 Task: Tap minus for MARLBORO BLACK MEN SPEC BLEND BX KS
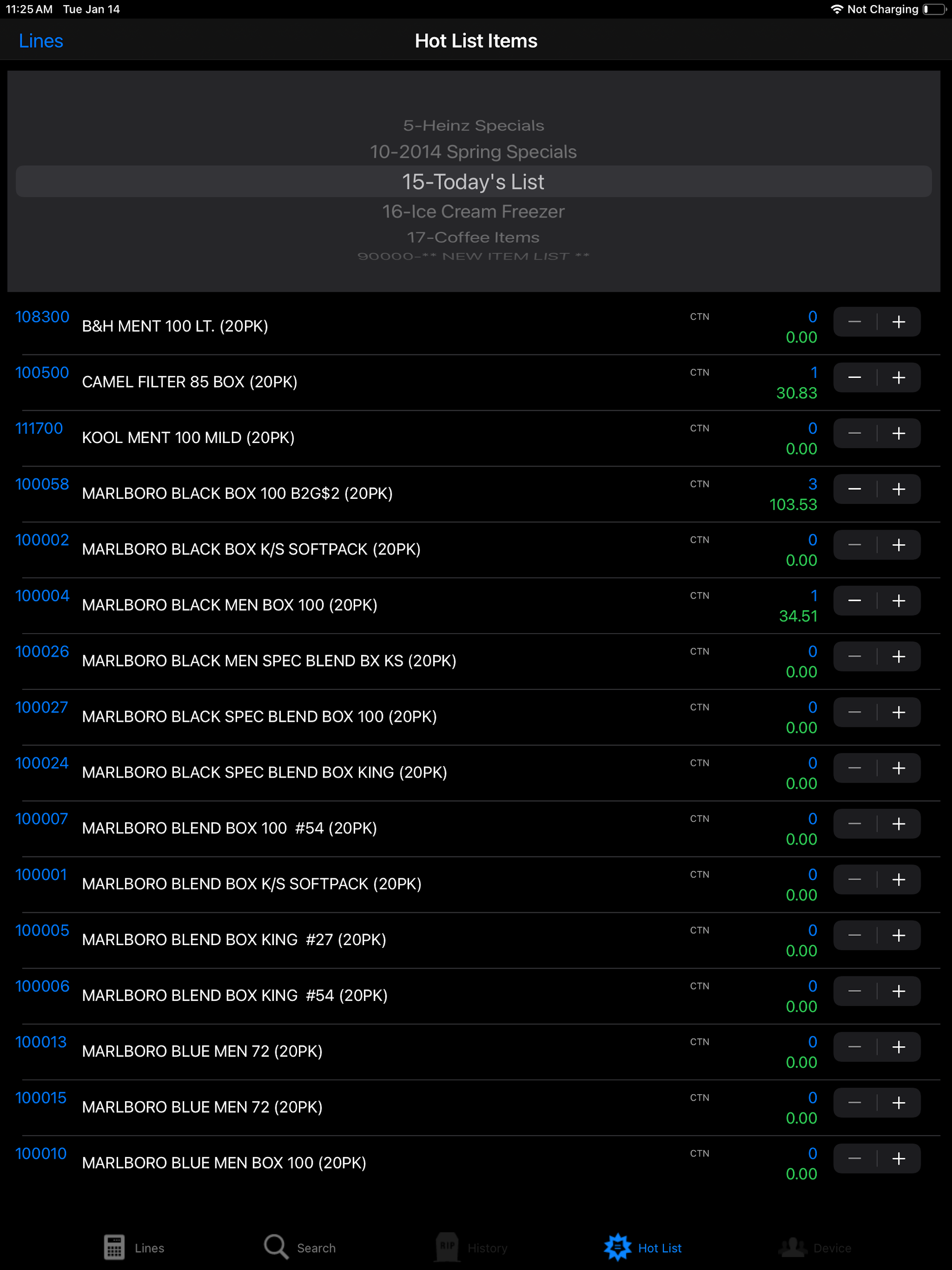click(x=854, y=656)
